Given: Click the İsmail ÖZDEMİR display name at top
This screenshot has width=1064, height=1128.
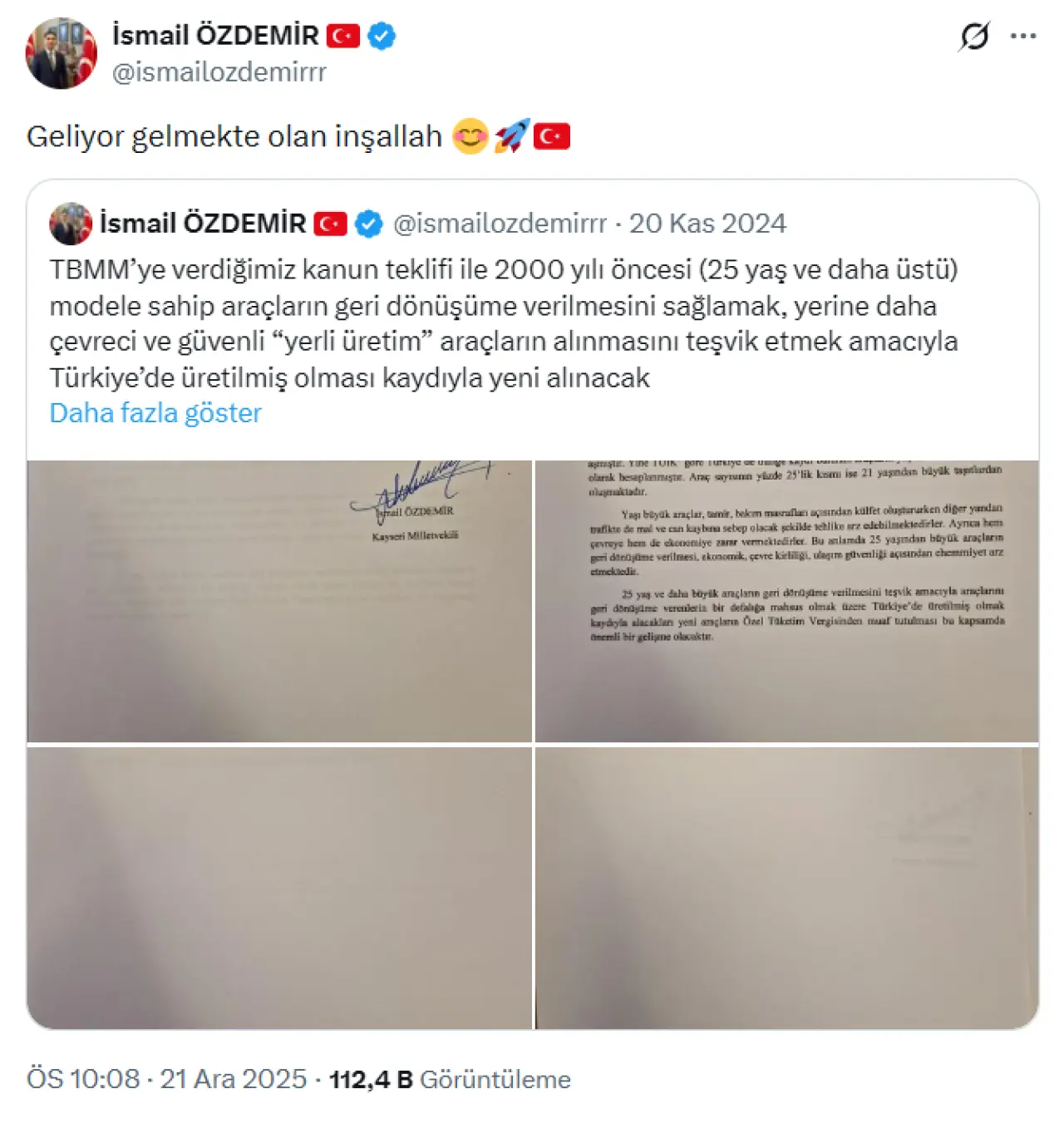Looking at the screenshot, I should click(215, 36).
